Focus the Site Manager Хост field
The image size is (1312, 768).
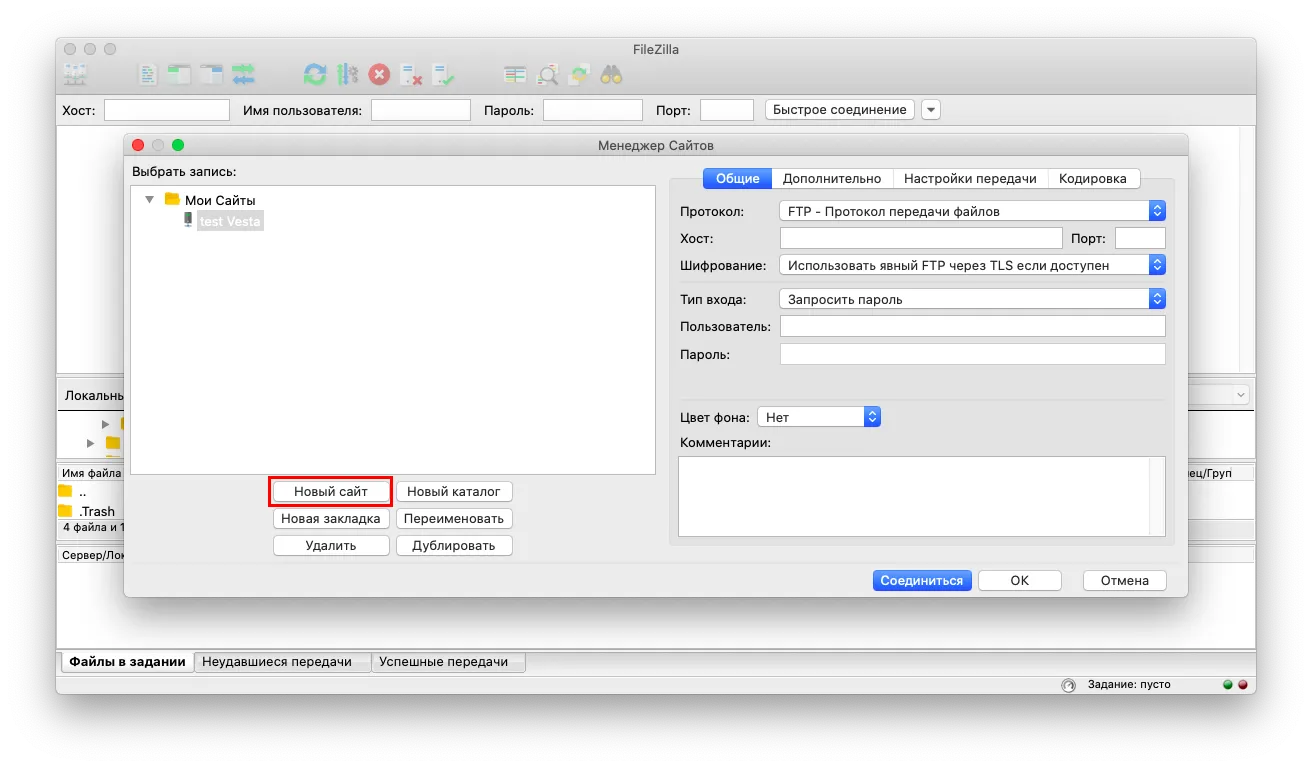pos(921,238)
